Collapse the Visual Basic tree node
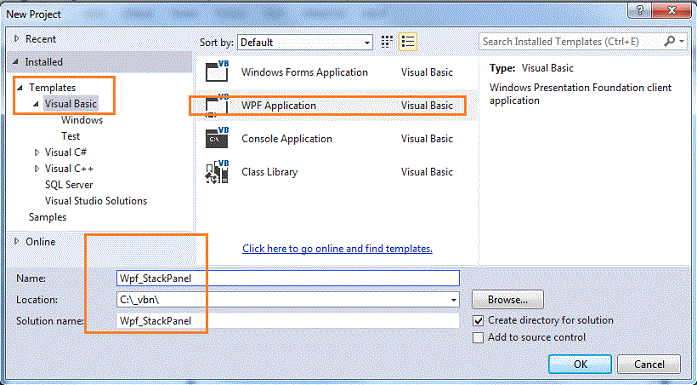This screenshot has height=385, width=697. (x=36, y=104)
